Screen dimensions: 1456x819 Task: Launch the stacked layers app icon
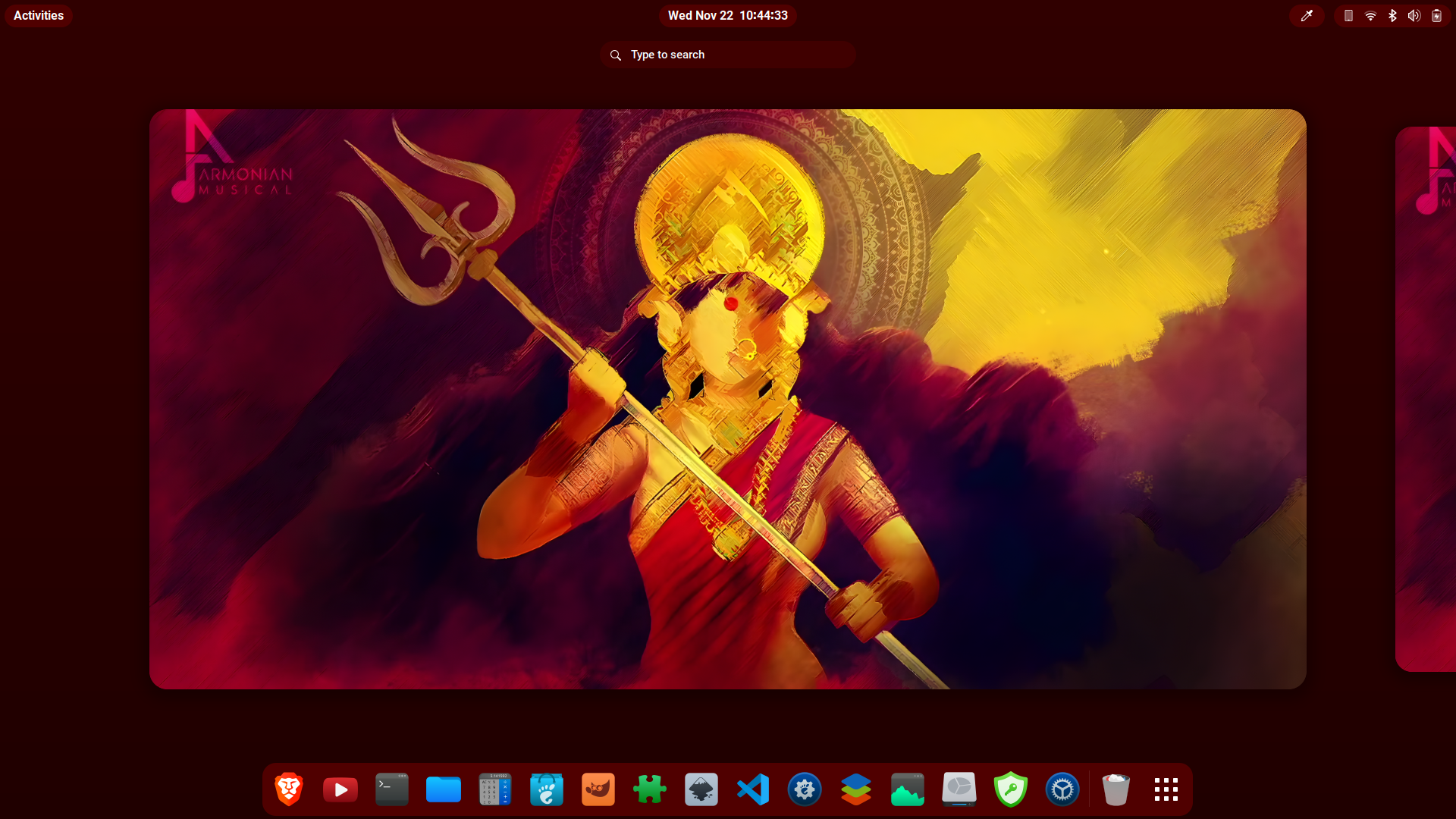(856, 789)
